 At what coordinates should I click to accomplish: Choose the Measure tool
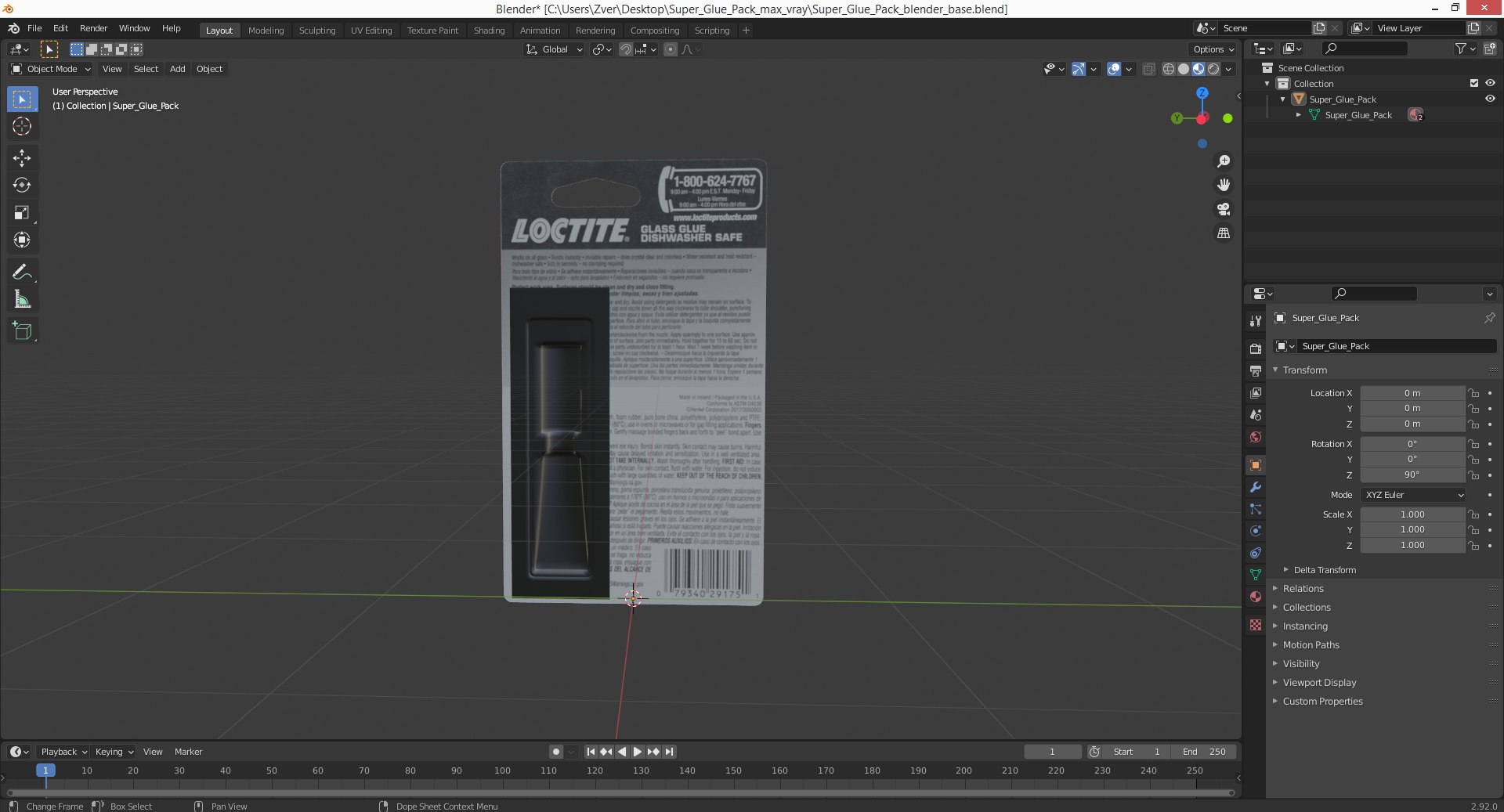(x=22, y=300)
